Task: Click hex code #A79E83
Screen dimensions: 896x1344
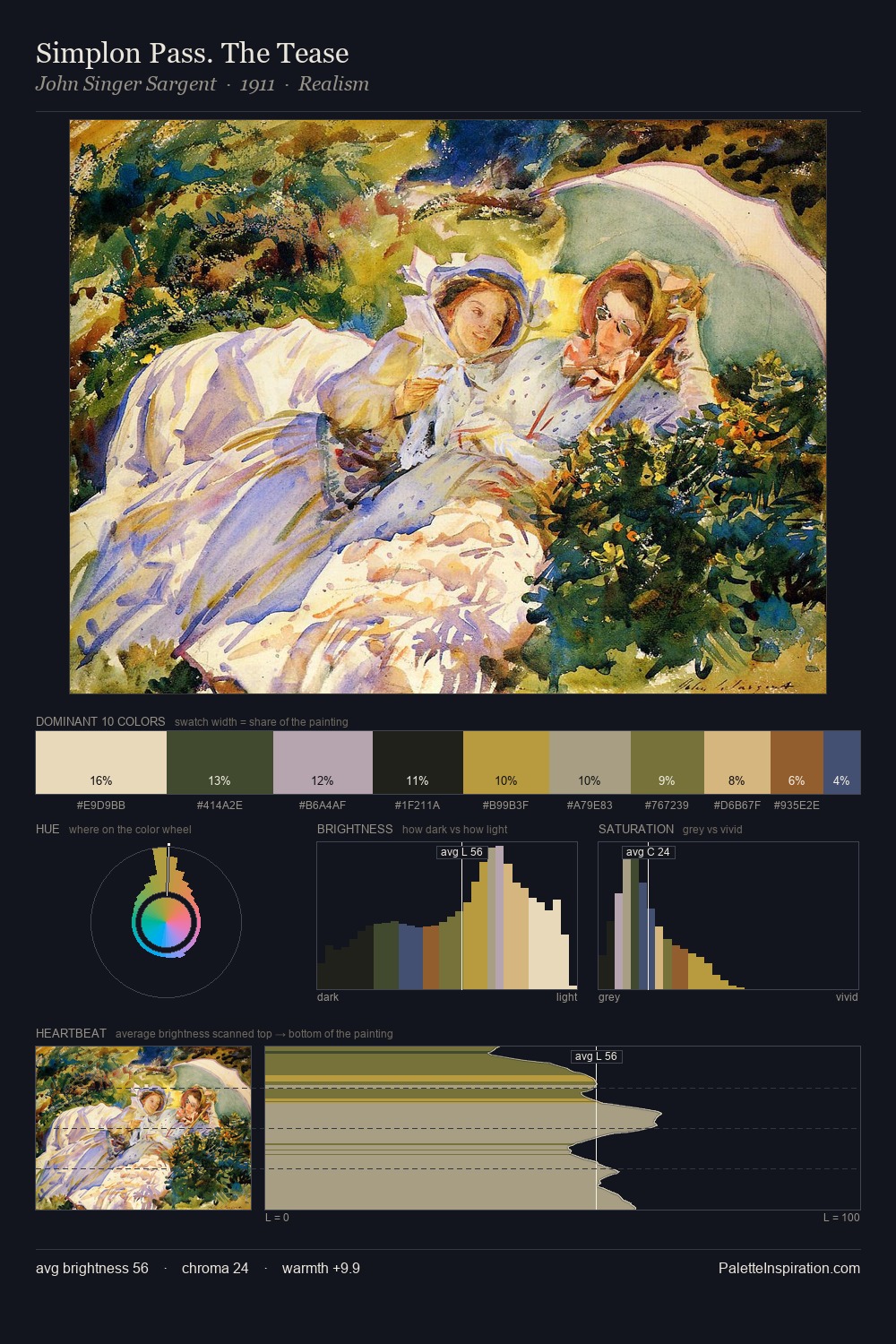Action: pos(590,806)
